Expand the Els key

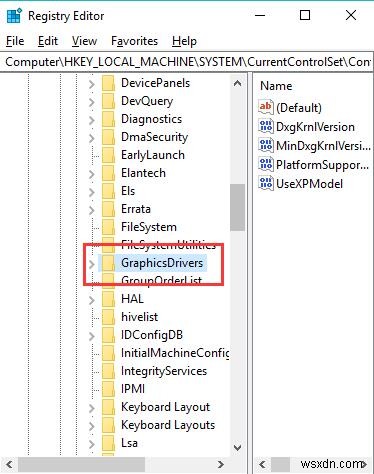(x=92, y=192)
